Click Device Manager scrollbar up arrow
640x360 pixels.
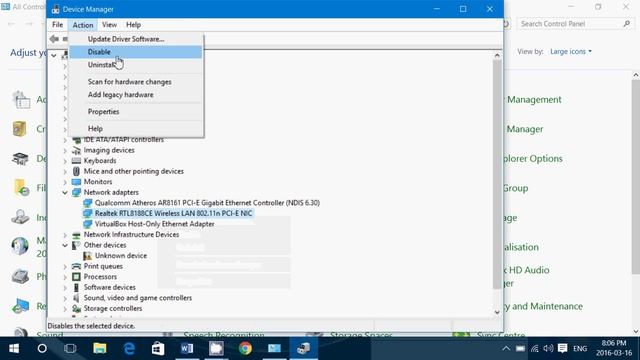(497, 56)
